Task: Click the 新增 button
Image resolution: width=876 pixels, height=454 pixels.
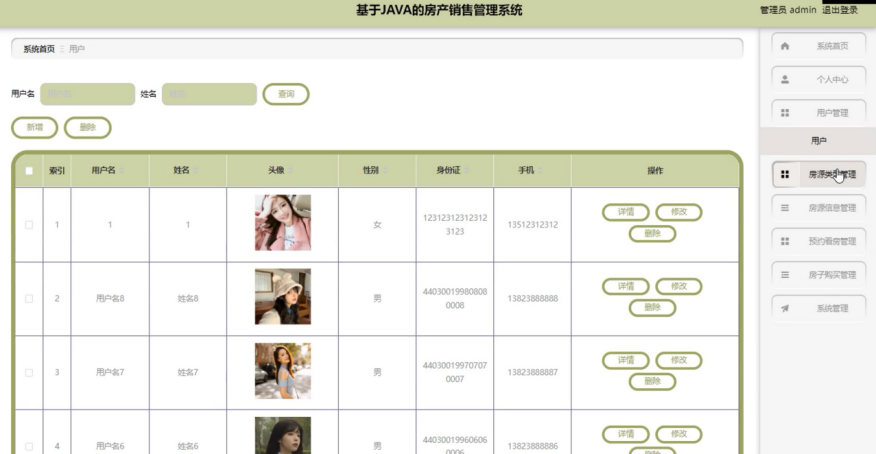Action: coord(35,127)
